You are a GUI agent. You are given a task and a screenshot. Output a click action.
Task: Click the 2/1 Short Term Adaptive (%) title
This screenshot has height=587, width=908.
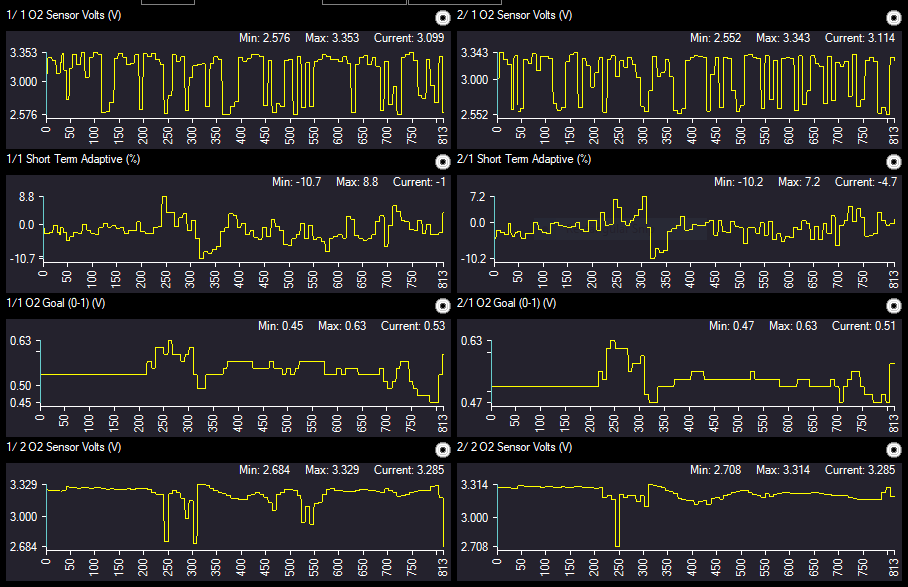tap(524, 159)
